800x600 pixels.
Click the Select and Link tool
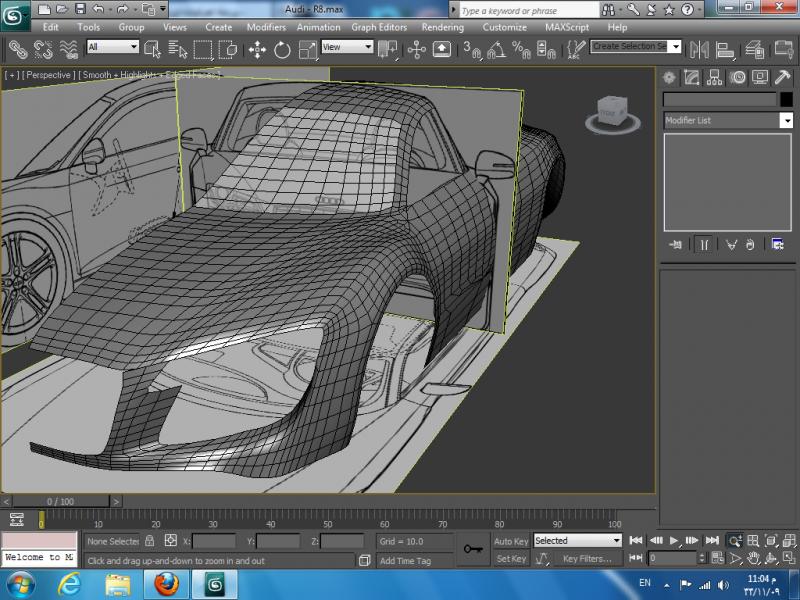(x=17, y=49)
